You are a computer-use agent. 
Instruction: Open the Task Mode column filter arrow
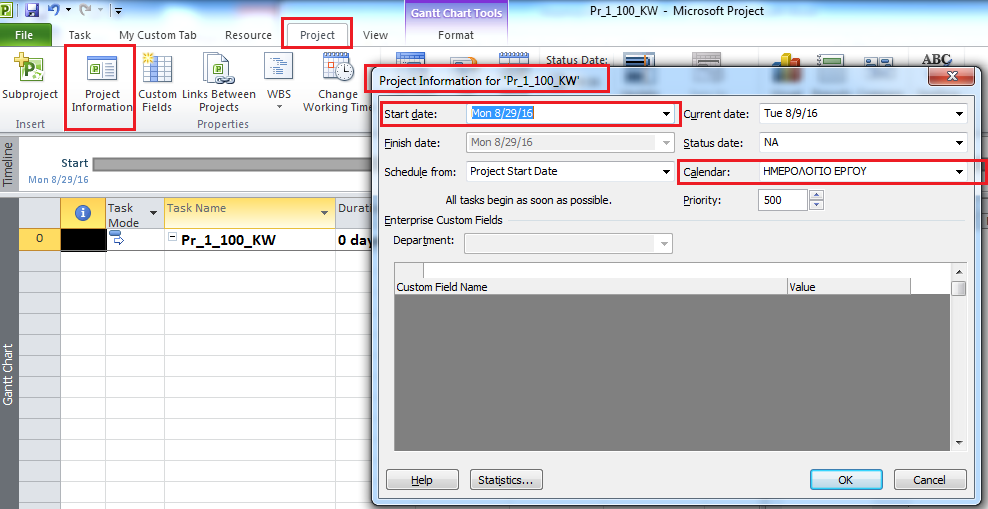tap(153, 214)
